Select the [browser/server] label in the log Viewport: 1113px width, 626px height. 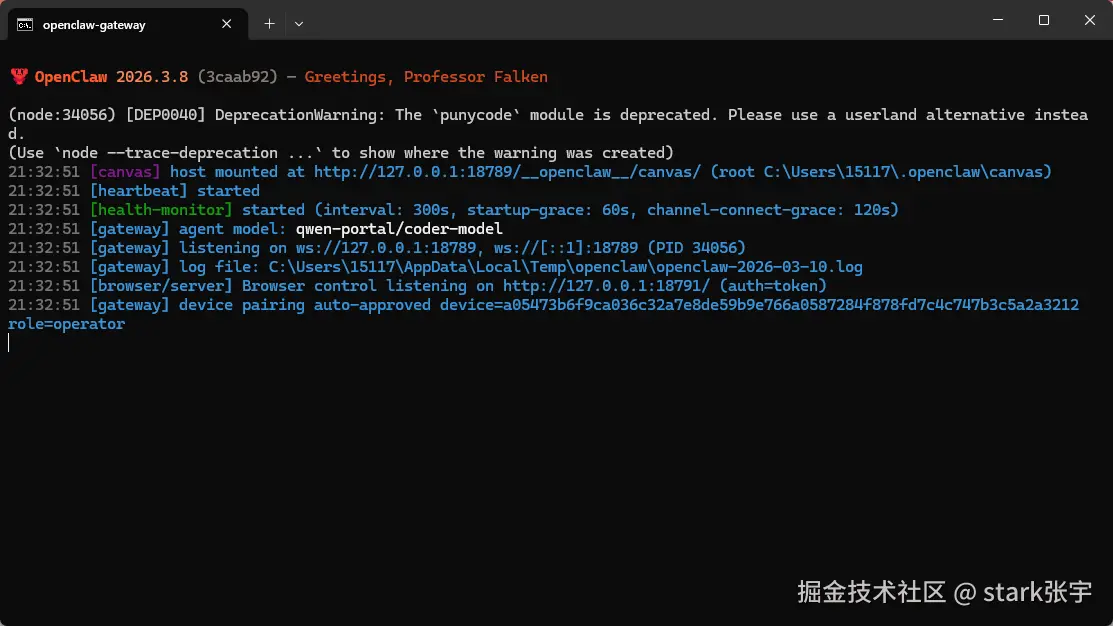(161, 285)
